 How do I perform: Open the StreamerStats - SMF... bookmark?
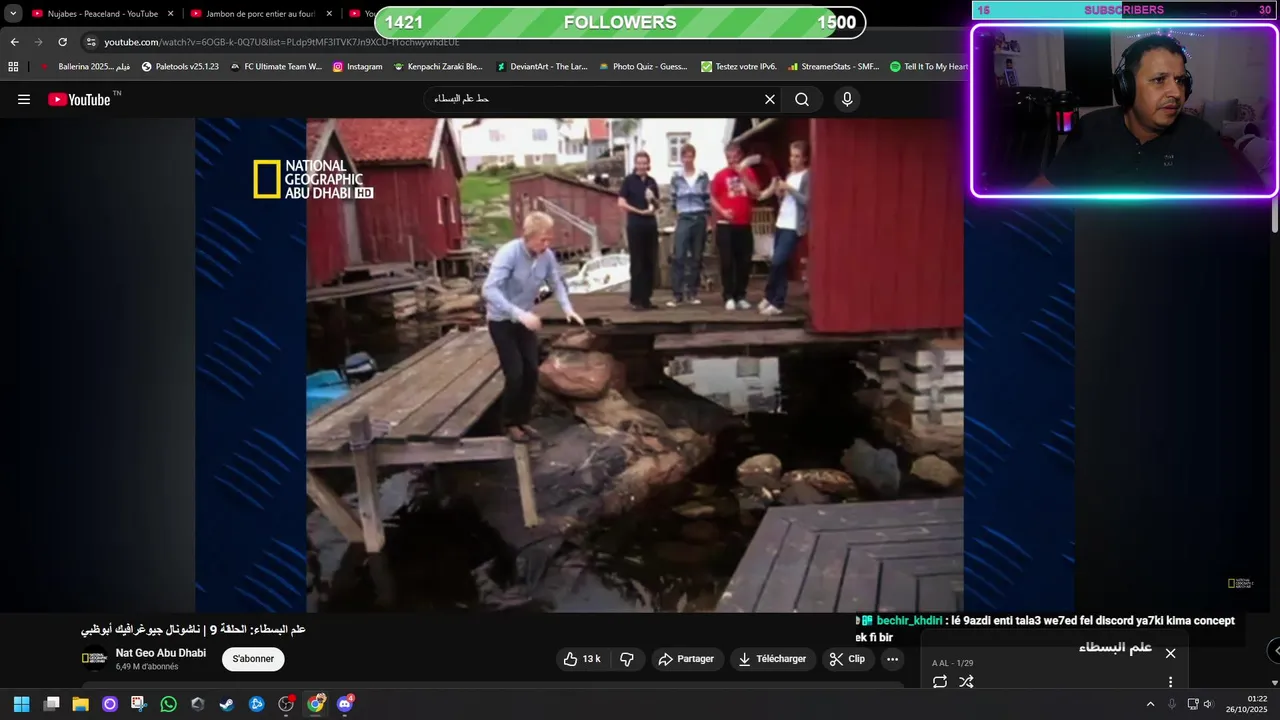832,67
